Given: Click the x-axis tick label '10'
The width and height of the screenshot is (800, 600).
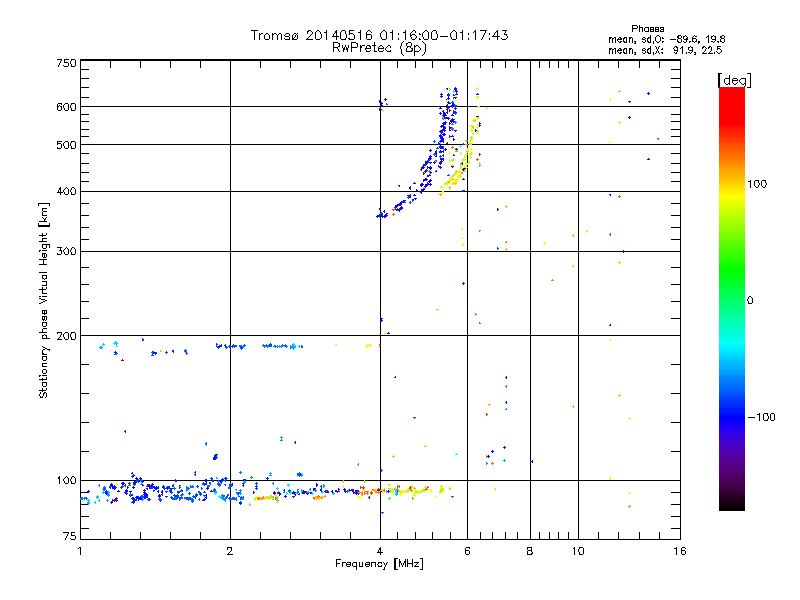Looking at the screenshot, I should [x=578, y=551].
